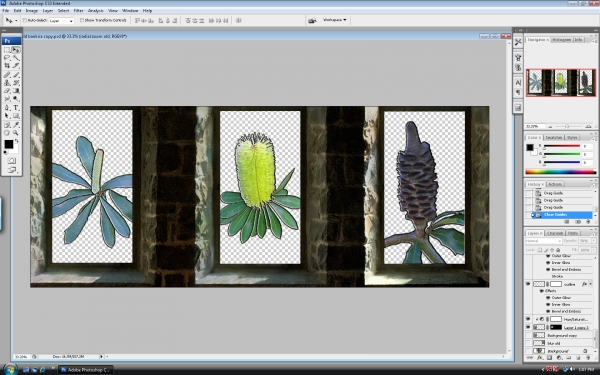Viewport: 600px width, 375px height.
Task: Click Adobe Photoshop taskbar button
Action: (86, 370)
